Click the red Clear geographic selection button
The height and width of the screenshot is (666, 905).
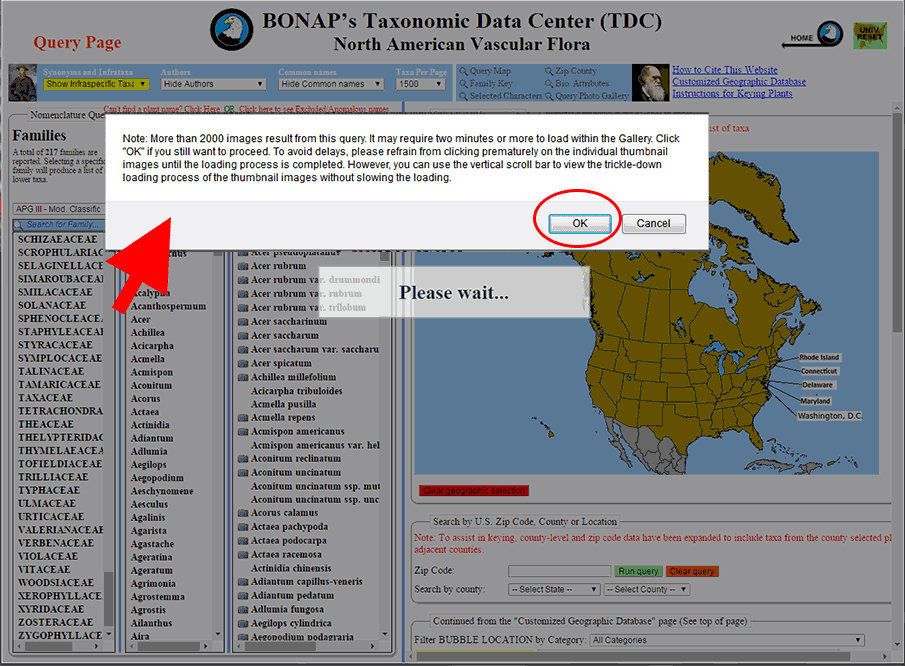pyautogui.click(x=473, y=490)
